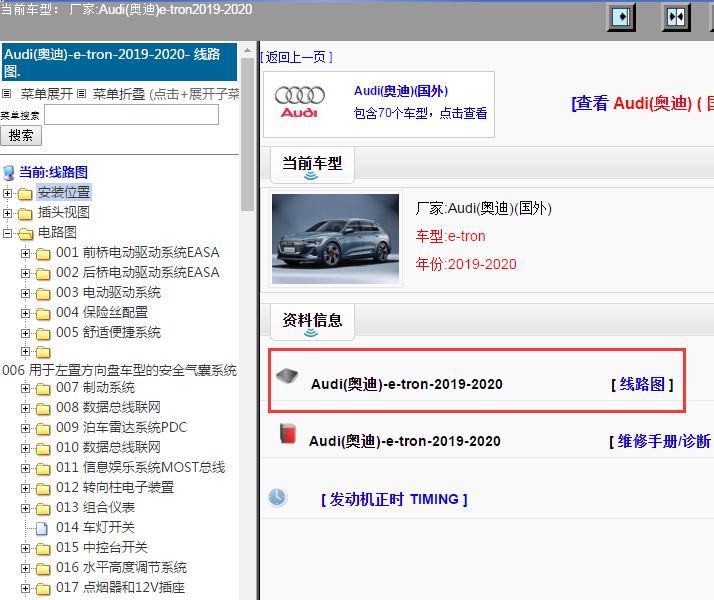Click the computer icon next to 当前:线路图
The height and width of the screenshot is (600, 714).
pyautogui.click(x=9, y=173)
